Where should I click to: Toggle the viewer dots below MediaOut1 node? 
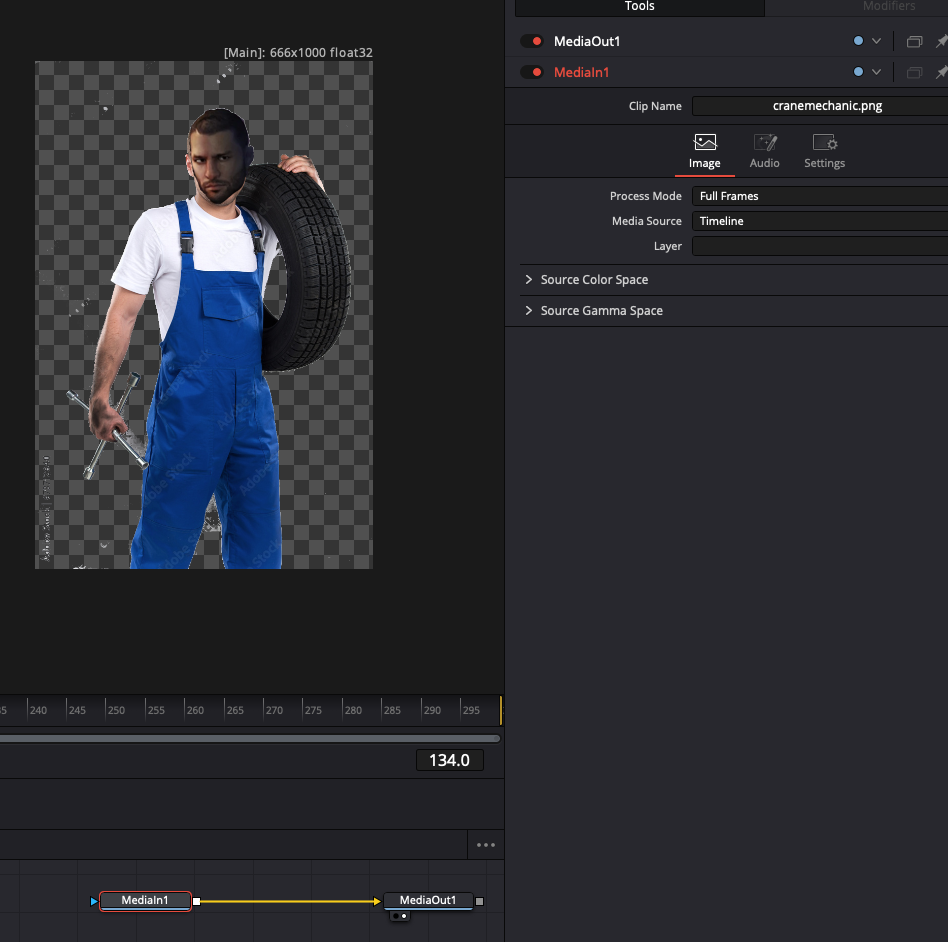[x=399, y=916]
